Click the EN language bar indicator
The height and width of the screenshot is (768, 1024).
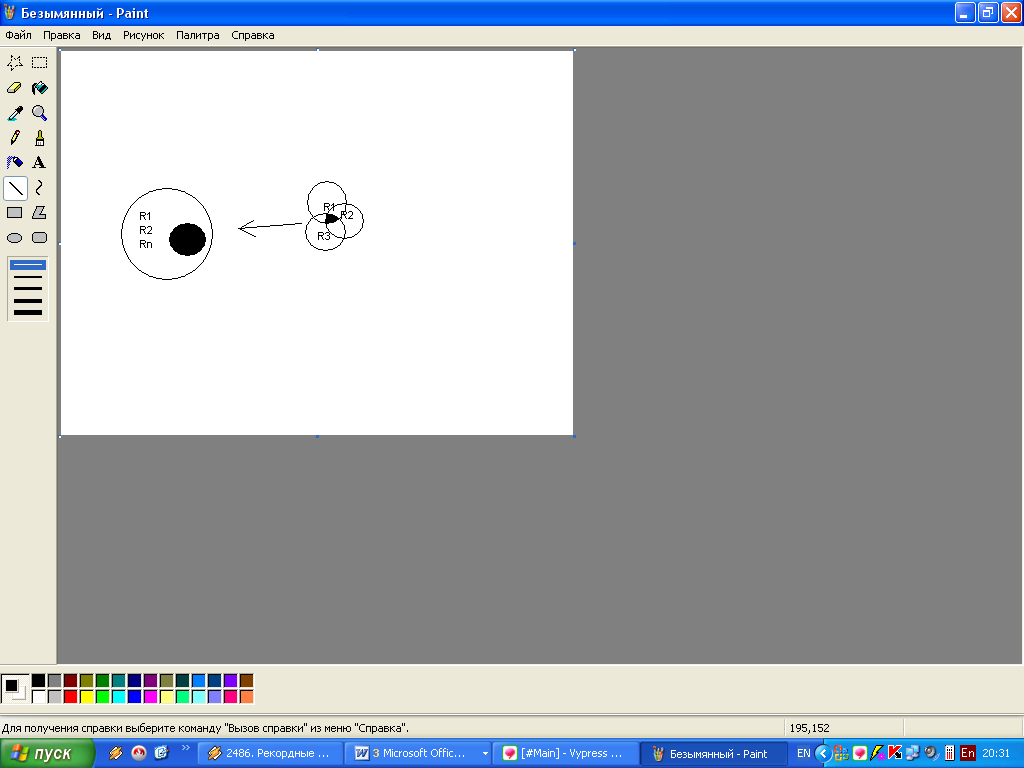(803, 754)
